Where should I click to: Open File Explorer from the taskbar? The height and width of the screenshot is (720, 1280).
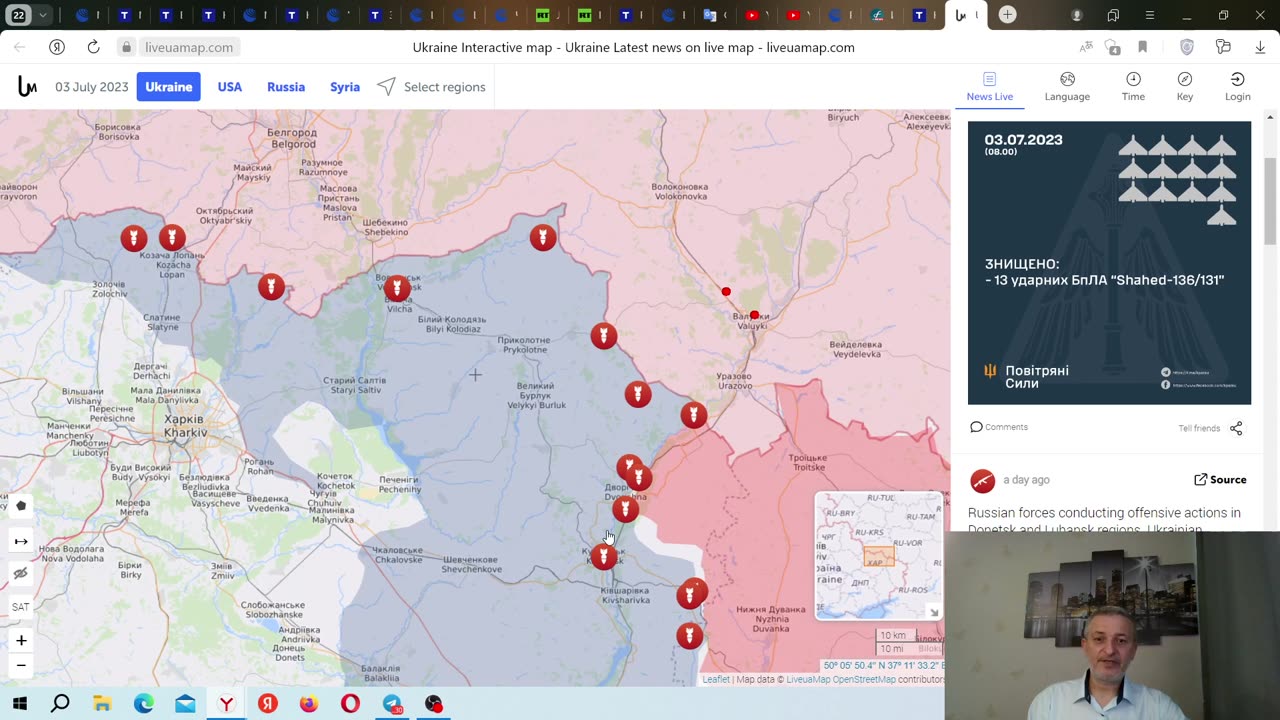102,704
